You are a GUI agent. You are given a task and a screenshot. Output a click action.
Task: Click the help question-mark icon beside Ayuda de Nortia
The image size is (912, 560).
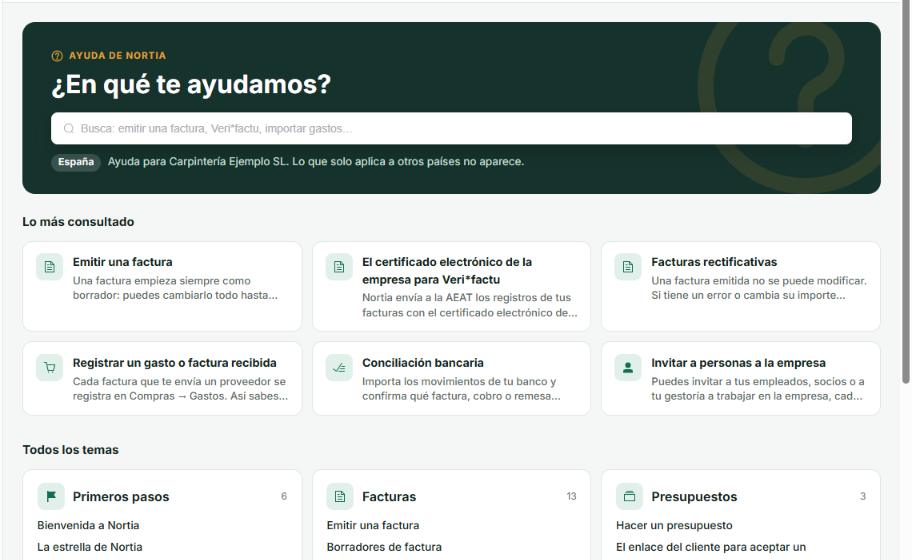(57, 56)
